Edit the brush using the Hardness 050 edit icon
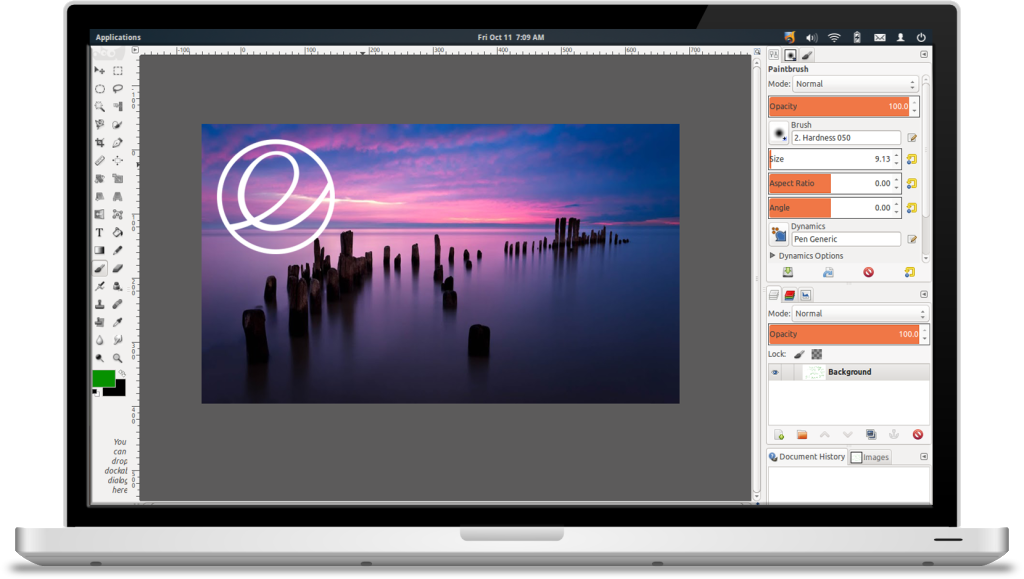 (x=912, y=138)
